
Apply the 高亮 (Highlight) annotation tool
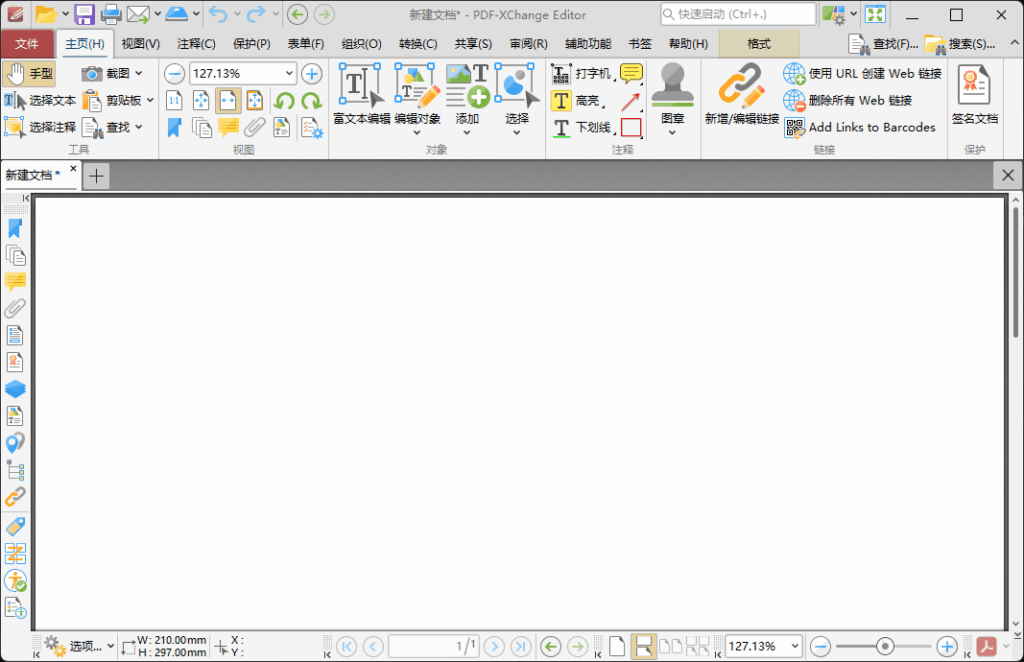point(580,101)
